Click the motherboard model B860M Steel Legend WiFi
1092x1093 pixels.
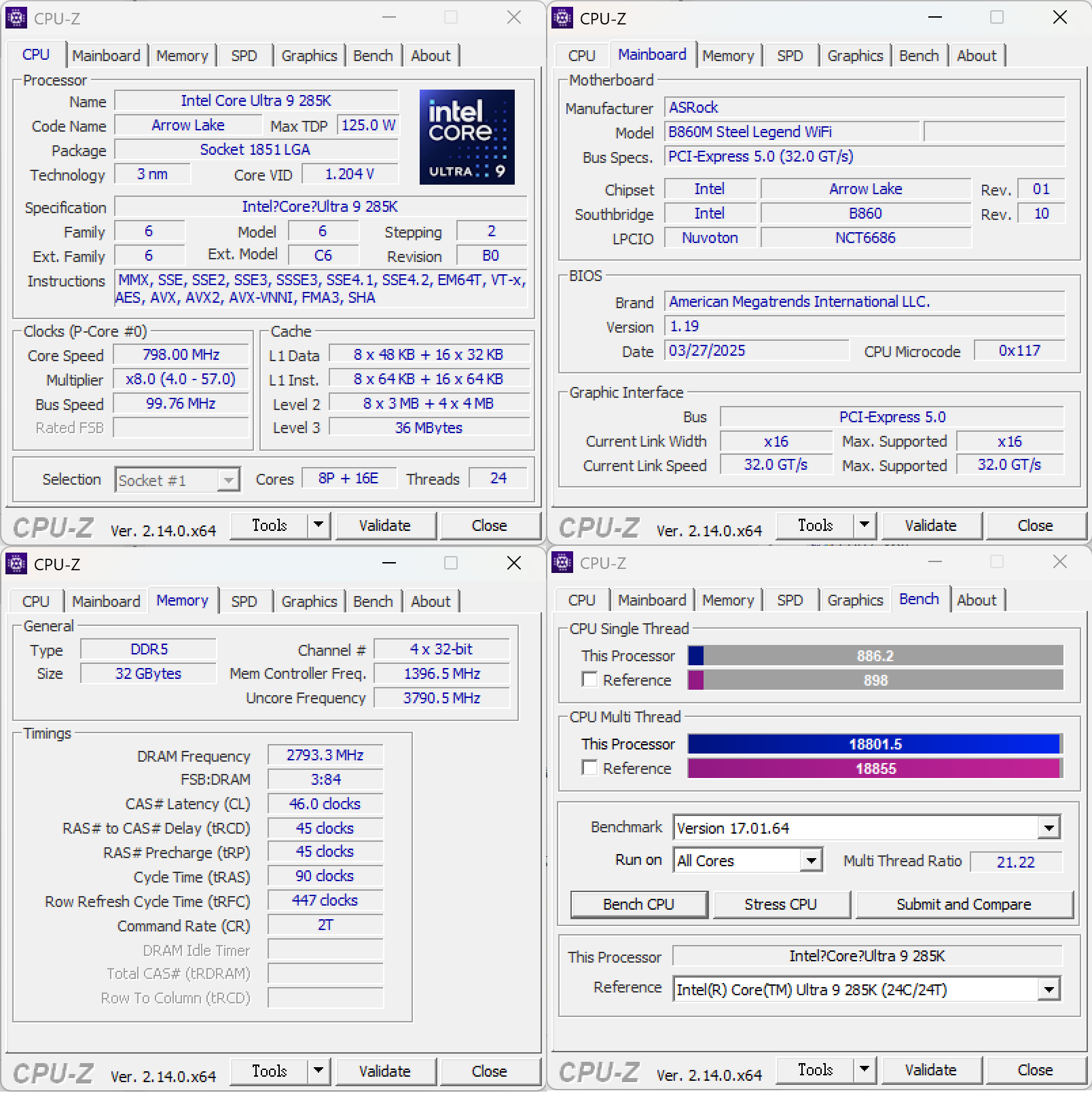click(792, 132)
